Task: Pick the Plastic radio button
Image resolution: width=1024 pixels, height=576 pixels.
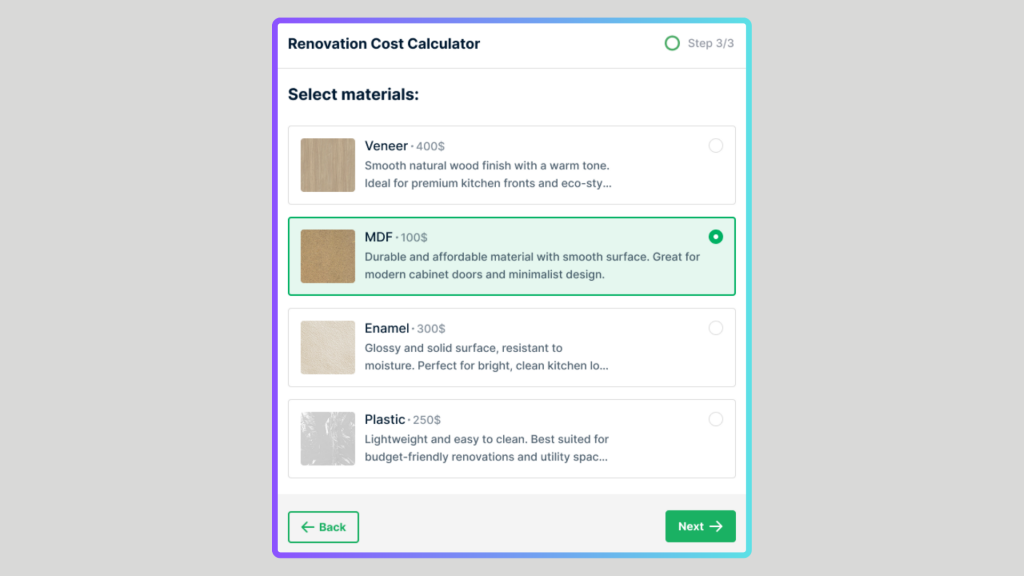Action: coord(716,419)
